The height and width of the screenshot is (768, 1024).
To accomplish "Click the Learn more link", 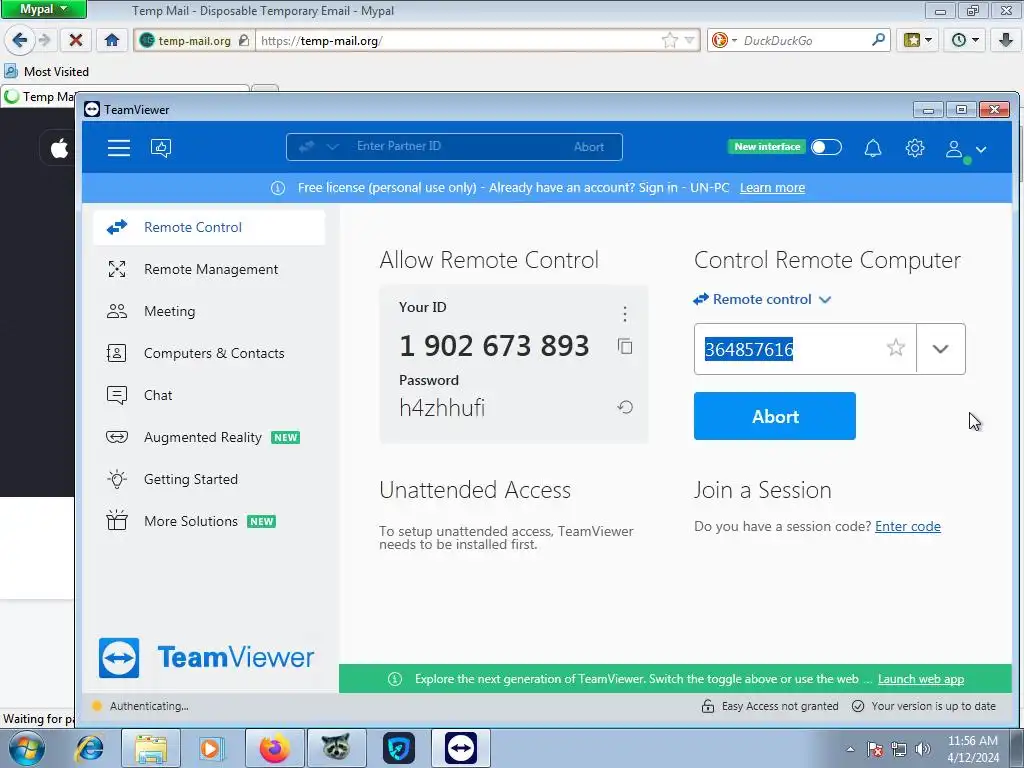I will [772, 188].
